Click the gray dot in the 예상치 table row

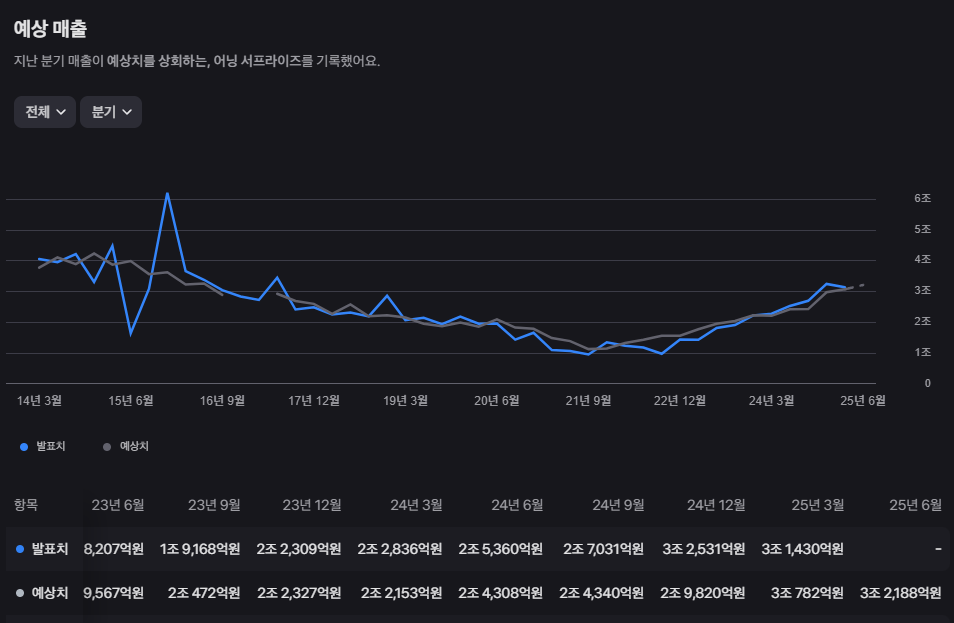click(20, 593)
